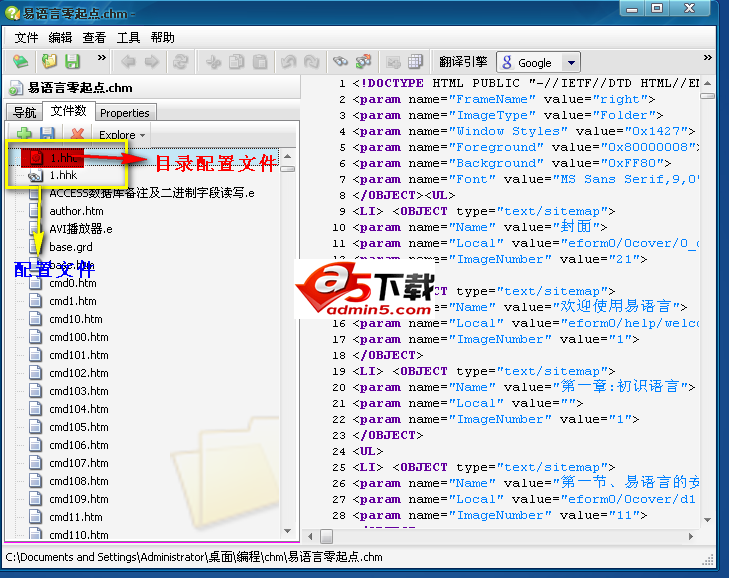Click the green floppy save icon
Screen dimensions: 729x578
click(73, 61)
